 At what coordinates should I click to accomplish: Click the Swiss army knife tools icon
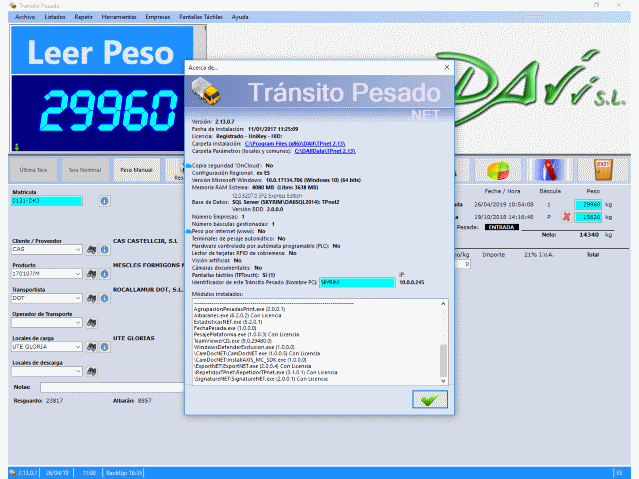coord(550,170)
